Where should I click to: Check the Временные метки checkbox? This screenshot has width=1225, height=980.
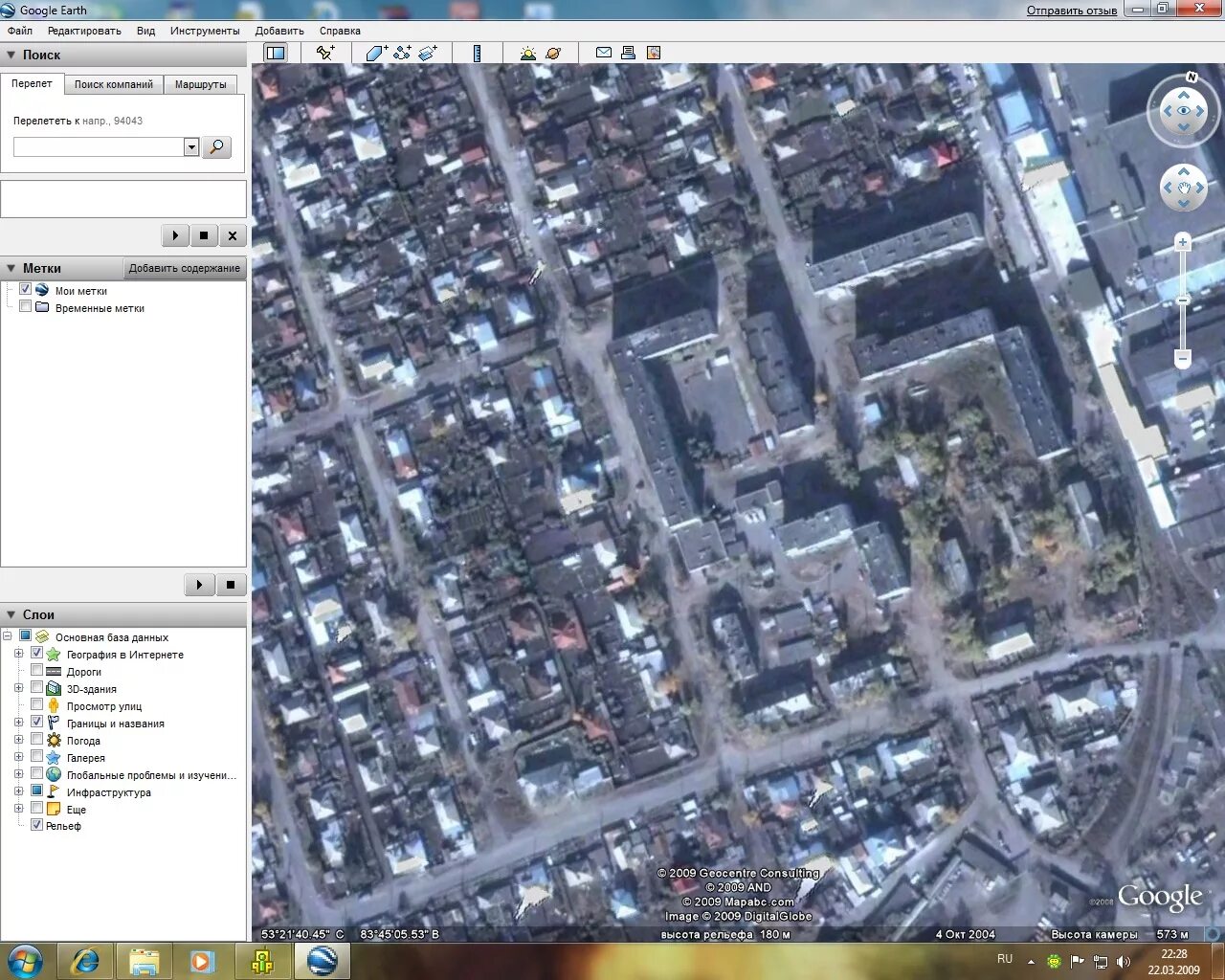(26, 307)
